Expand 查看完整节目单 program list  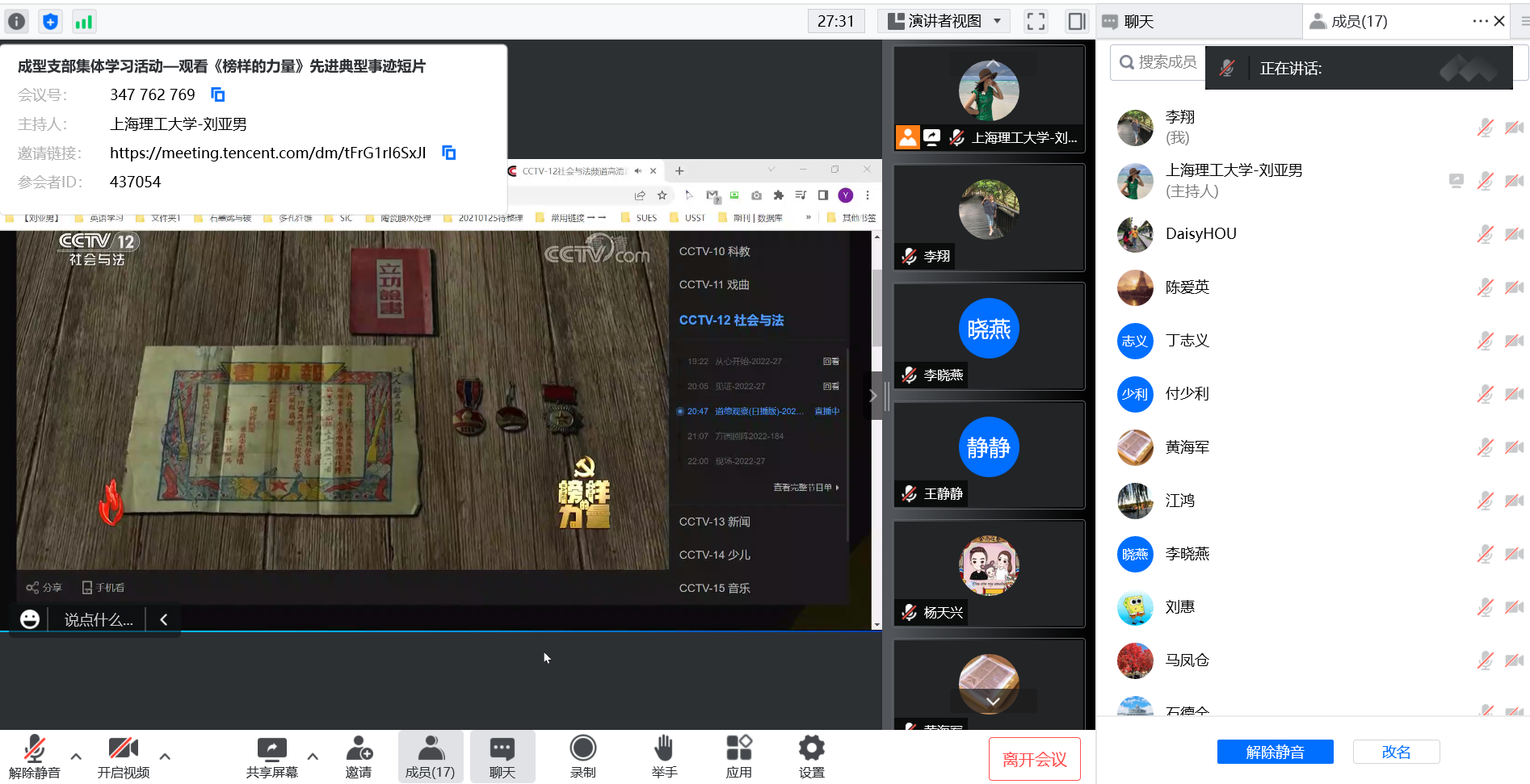click(x=805, y=487)
